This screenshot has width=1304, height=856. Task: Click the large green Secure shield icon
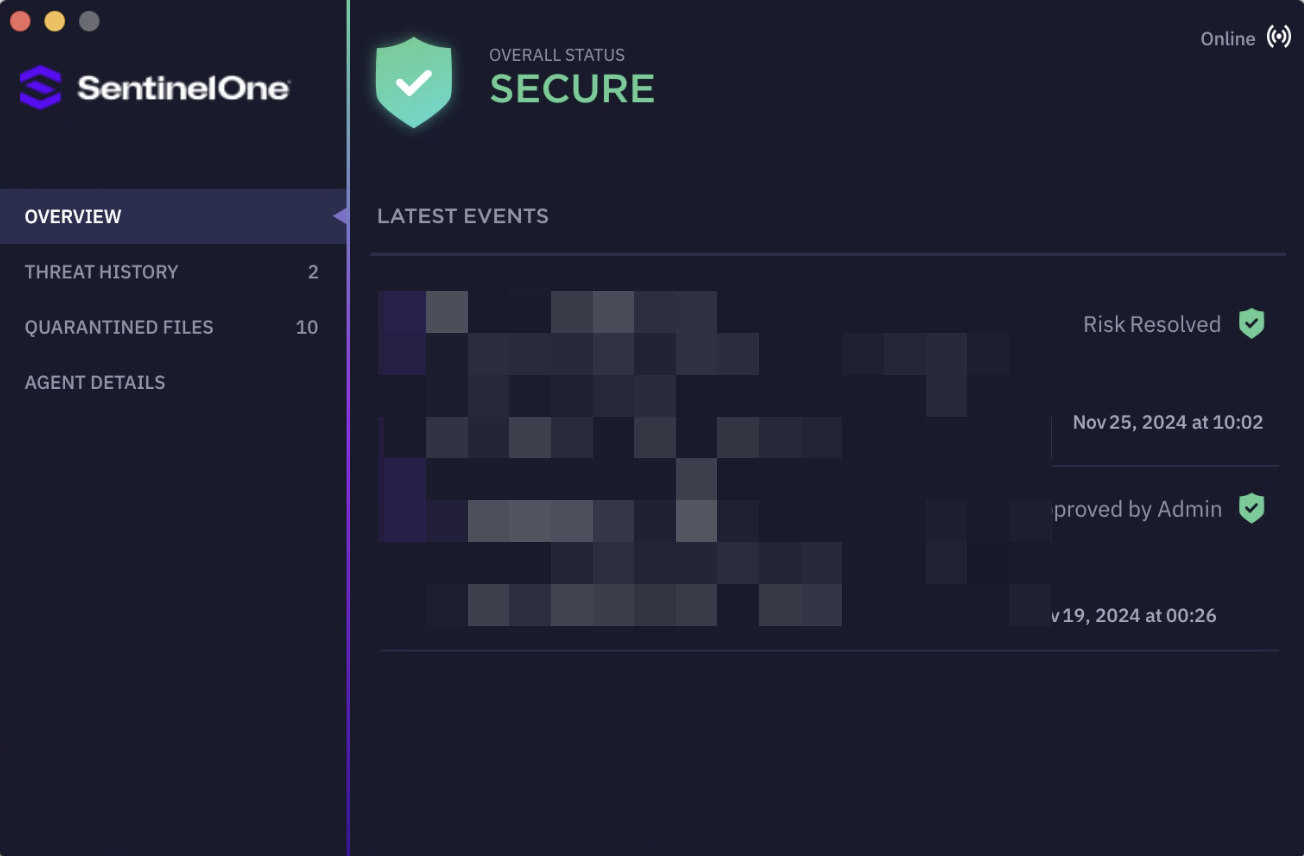click(x=413, y=83)
